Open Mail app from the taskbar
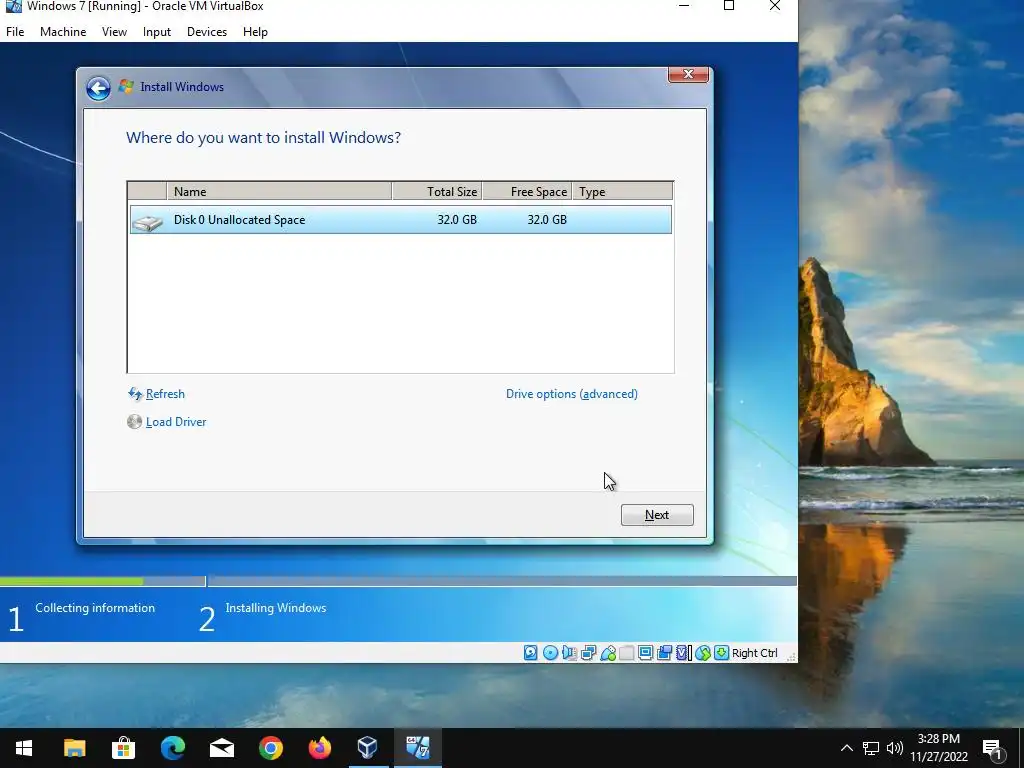This screenshot has height=768, width=1024. pyautogui.click(x=221, y=748)
